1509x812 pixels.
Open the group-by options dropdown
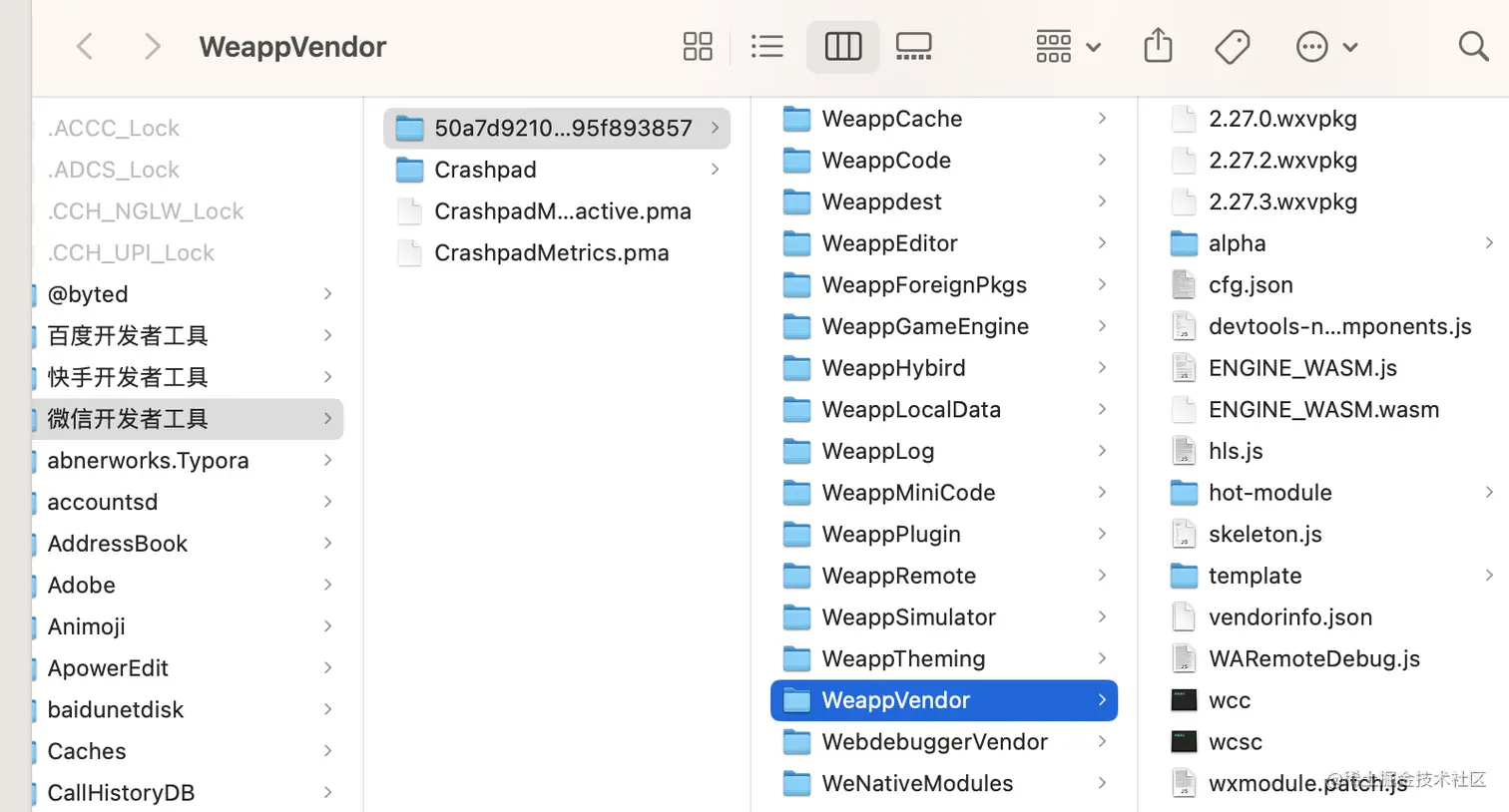point(1068,46)
